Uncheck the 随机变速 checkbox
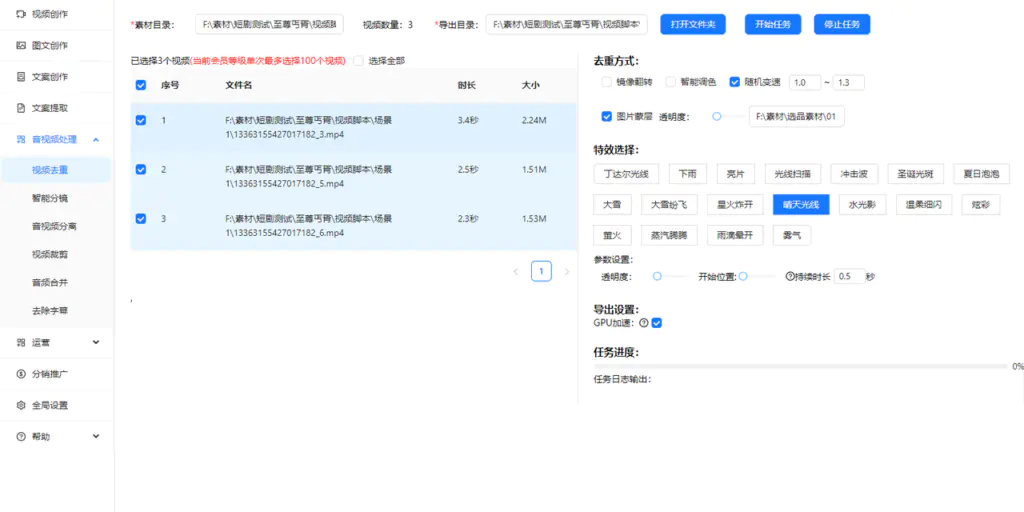Screen dimensions: 1024x512 (735, 82)
